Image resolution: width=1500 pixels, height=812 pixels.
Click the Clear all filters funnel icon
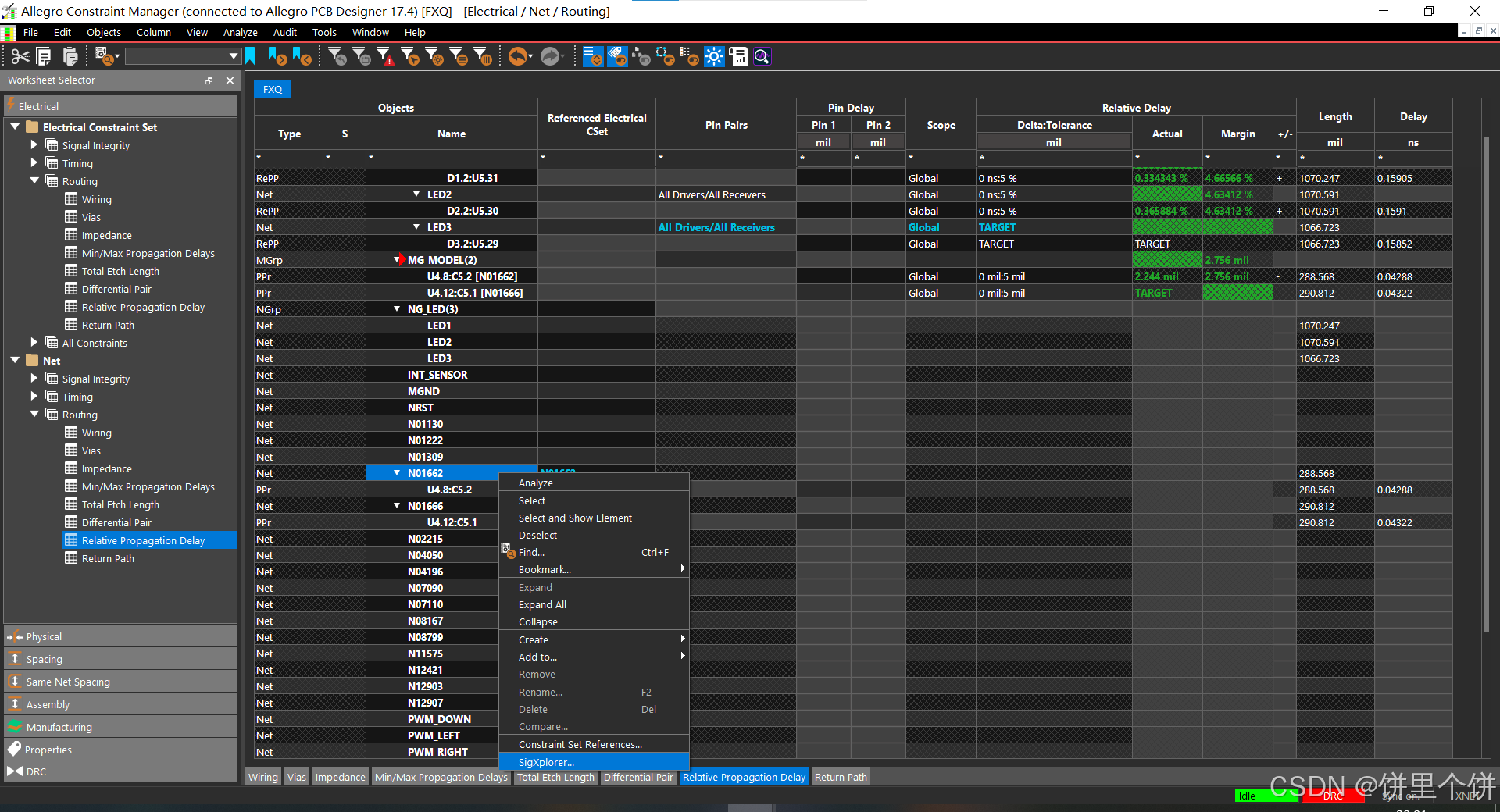(x=337, y=56)
